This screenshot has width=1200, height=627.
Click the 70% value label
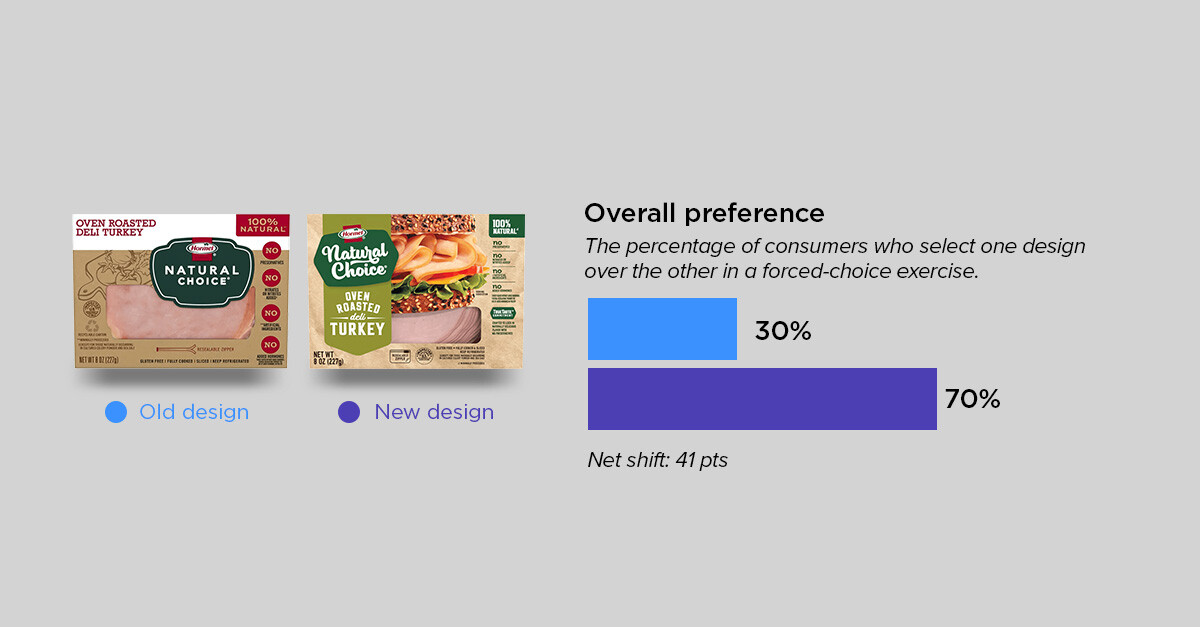pos(973,400)
